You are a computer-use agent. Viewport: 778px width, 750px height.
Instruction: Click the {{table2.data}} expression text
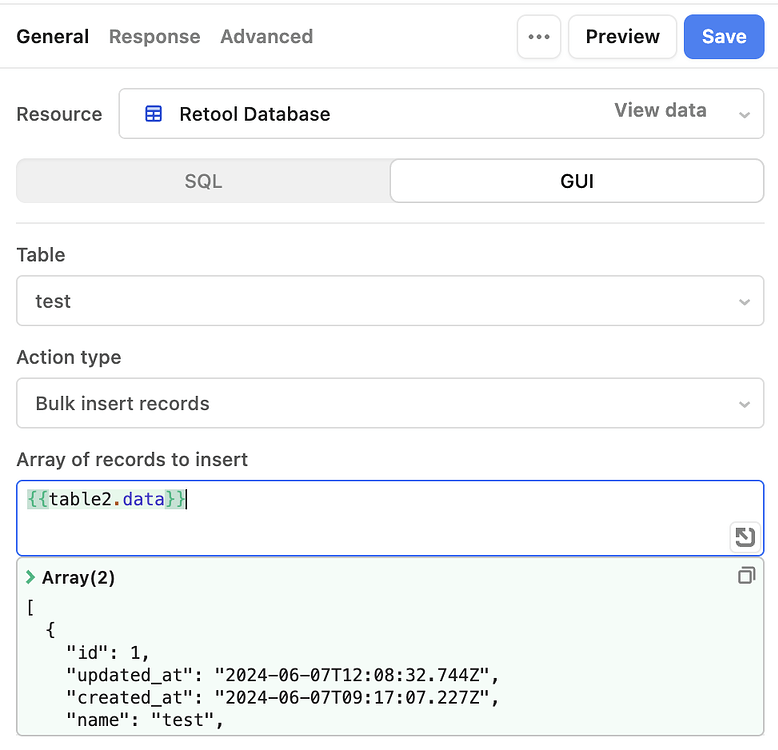coord(106,499)
